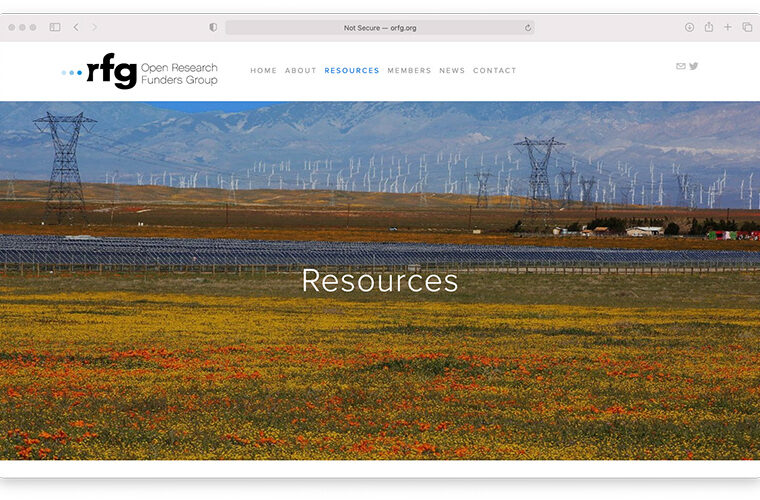Go forward with the browser forward arrow
The height and width of the screenshot is (500, 760).
click(95, 27)
